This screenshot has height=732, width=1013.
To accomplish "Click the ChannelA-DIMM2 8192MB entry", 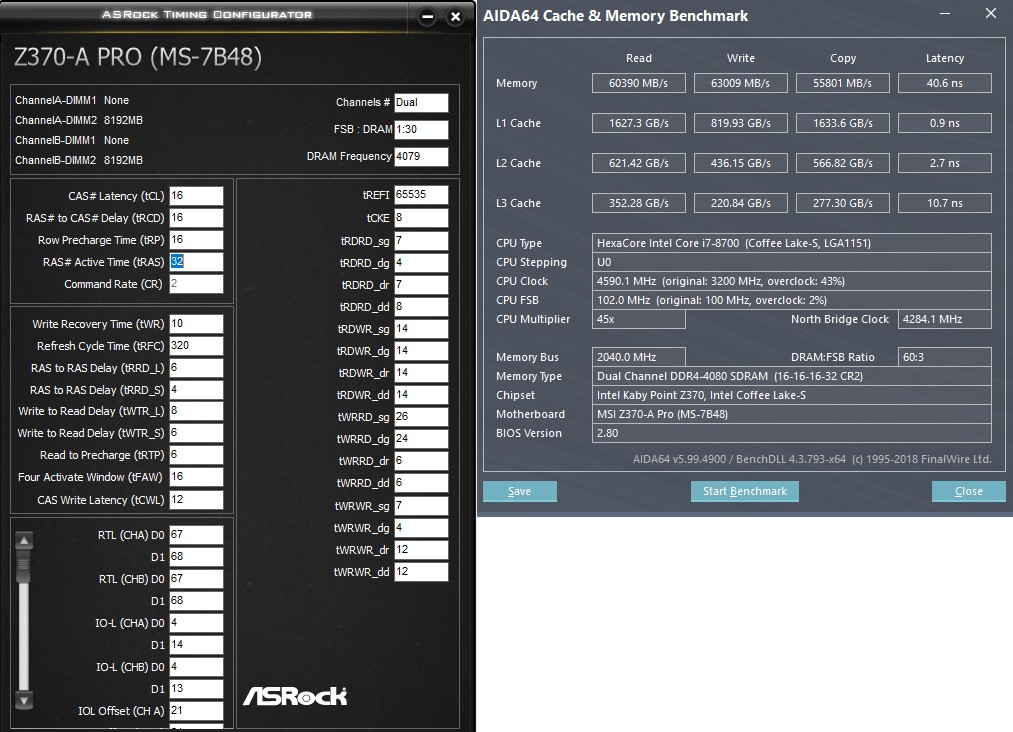I will click(79, 120).
